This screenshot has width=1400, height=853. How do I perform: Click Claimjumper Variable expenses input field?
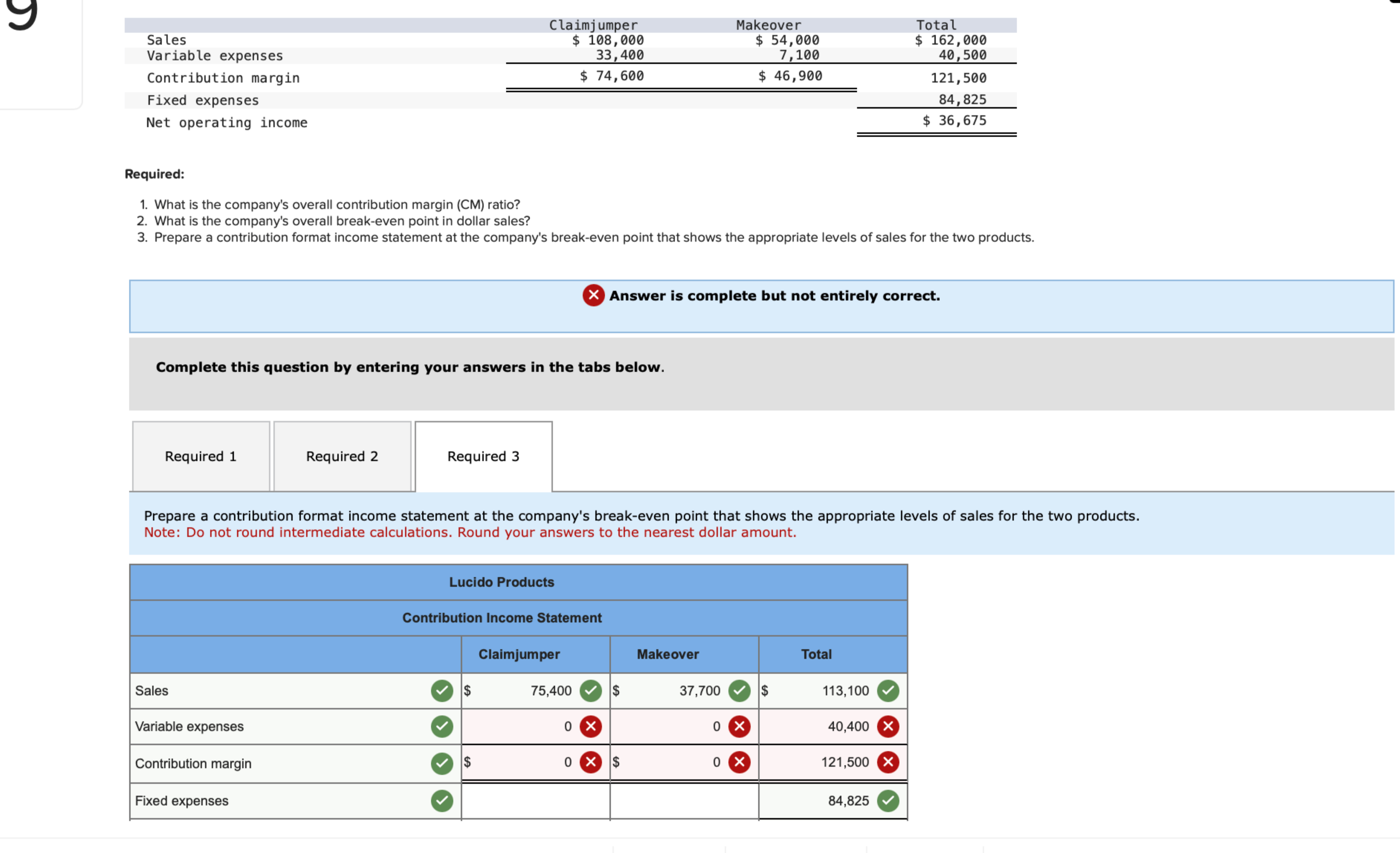coord(536,726)
